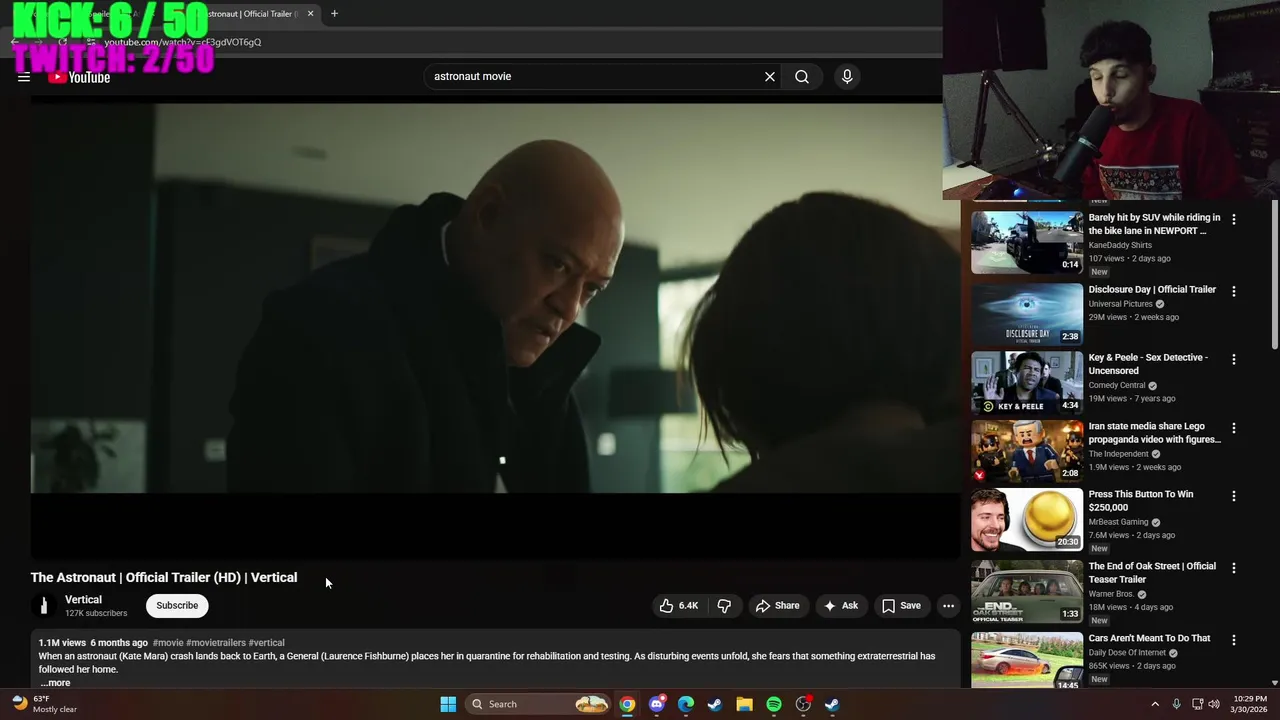Open options for MrBeast Gaming video
The width and height of the screenshot is (1280, 720).
click(1233, 496)
